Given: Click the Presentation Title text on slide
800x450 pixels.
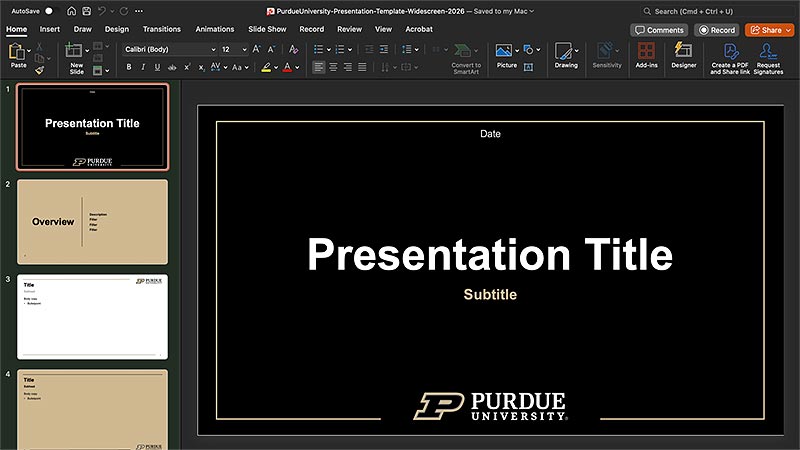Looking at the screenshot, I should [x=490, y=254].
